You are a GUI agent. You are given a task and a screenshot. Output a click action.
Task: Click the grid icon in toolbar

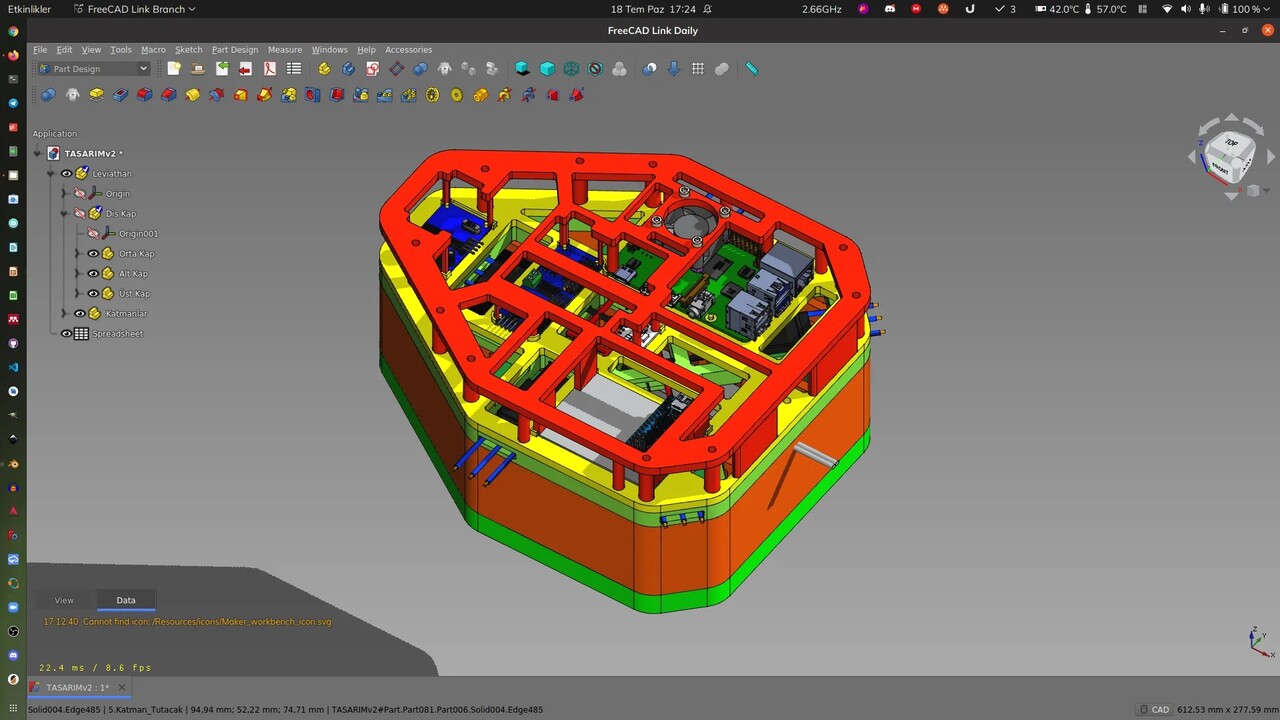(x=698, y=69)
